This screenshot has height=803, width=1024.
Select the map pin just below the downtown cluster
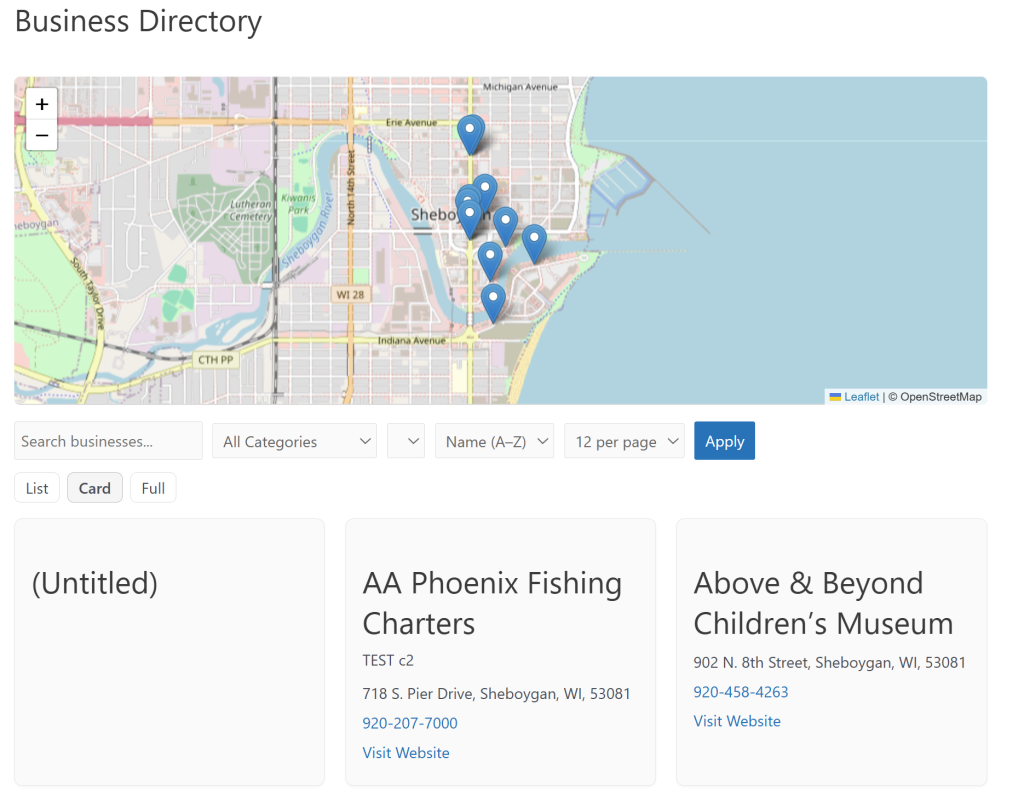pos(489,256)
